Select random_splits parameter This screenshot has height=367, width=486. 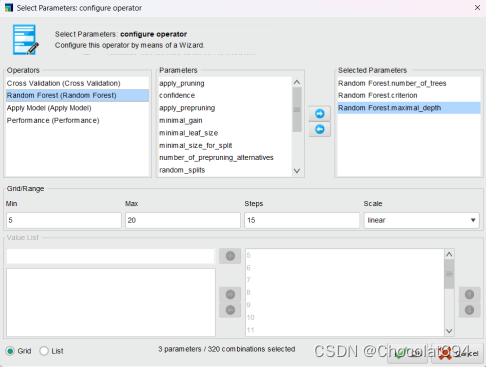click(225, 170)
